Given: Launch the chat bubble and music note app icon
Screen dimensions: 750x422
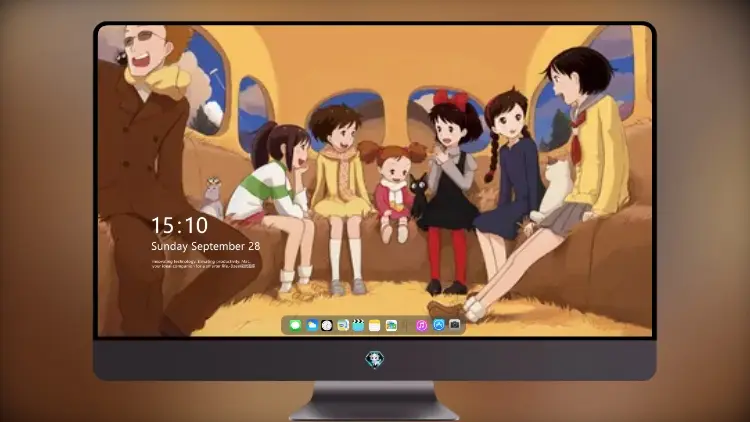Looking at the screenshot, I should click(x=342, y=326).
